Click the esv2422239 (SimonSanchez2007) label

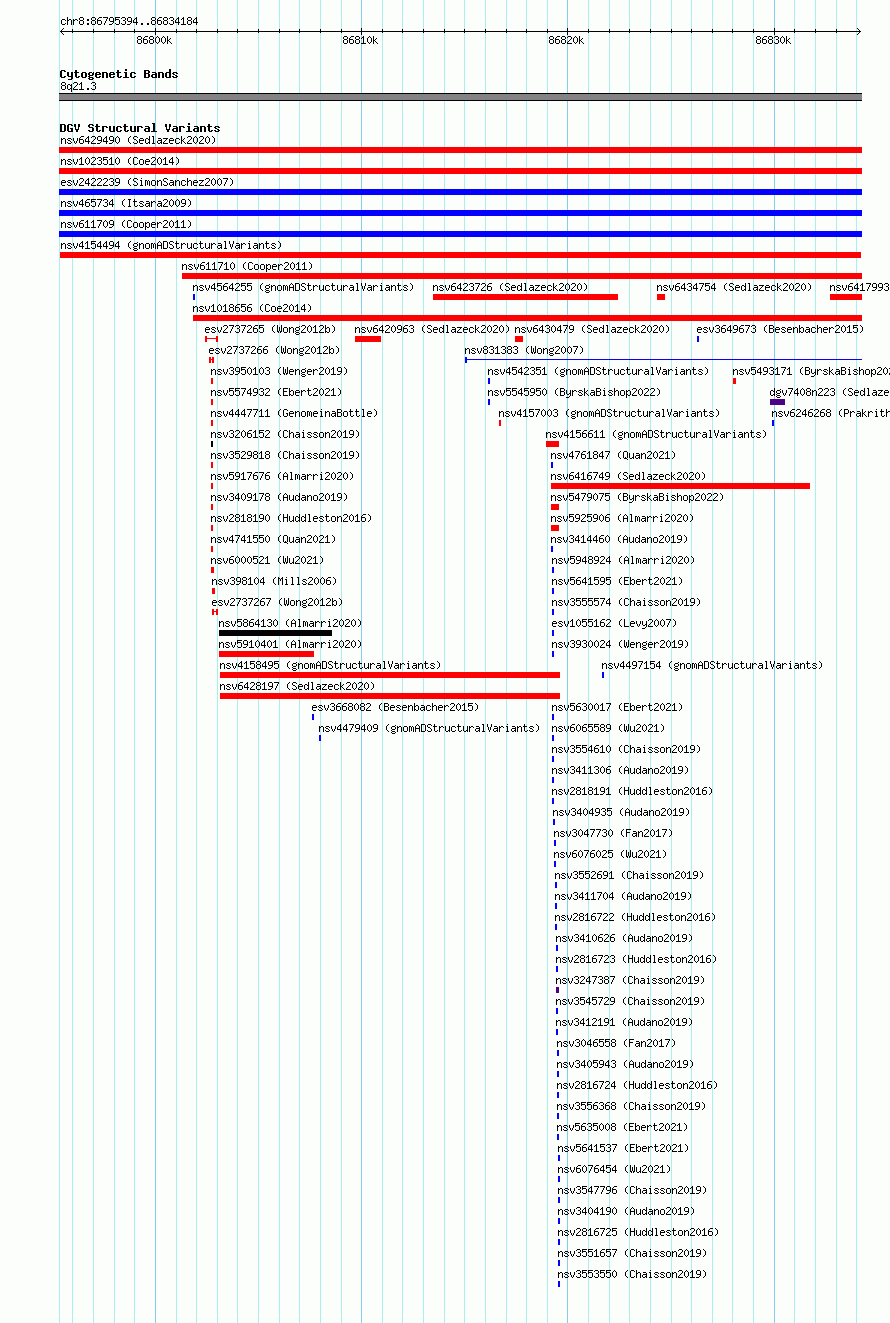[x=147, y=183]
